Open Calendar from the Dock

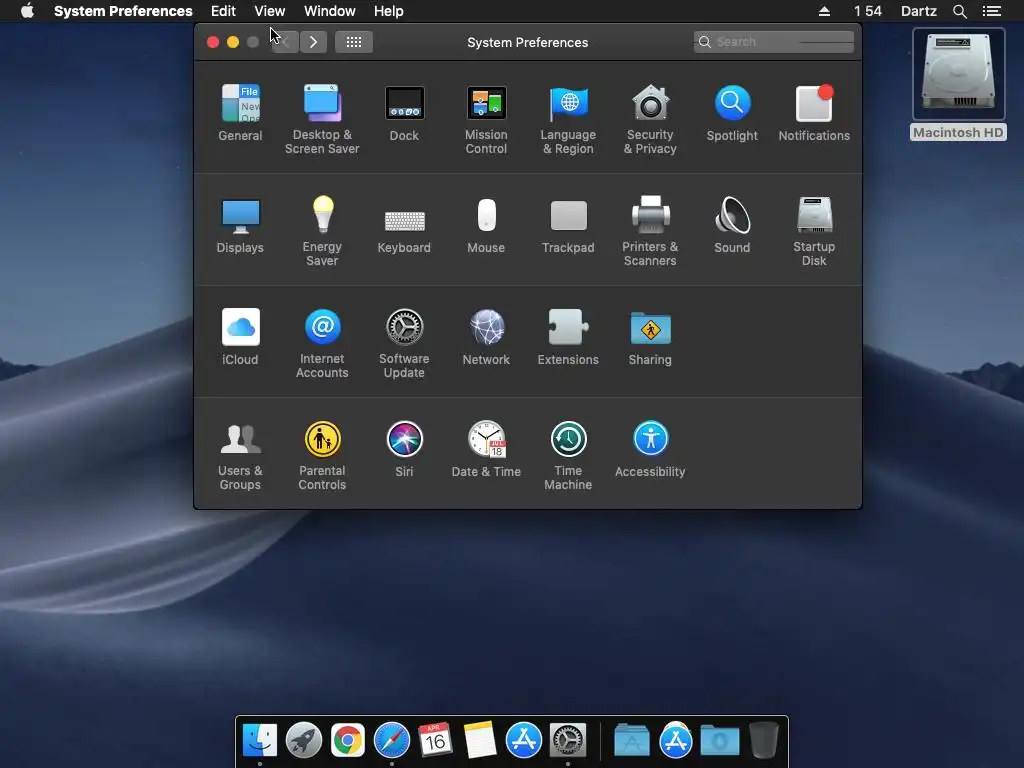[435, 740]
